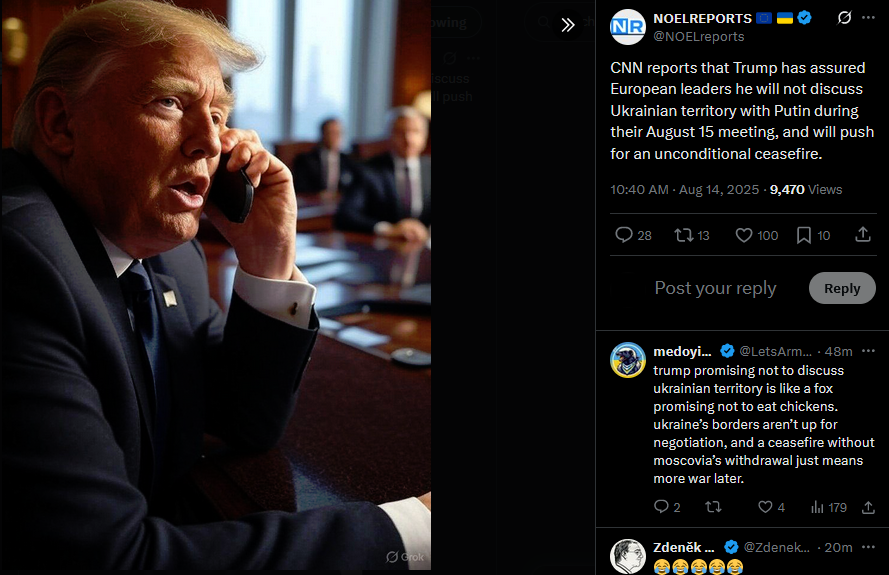Like medoyi's comment with 4 likes
The image size is (889, 575).
tap(771, 507)
